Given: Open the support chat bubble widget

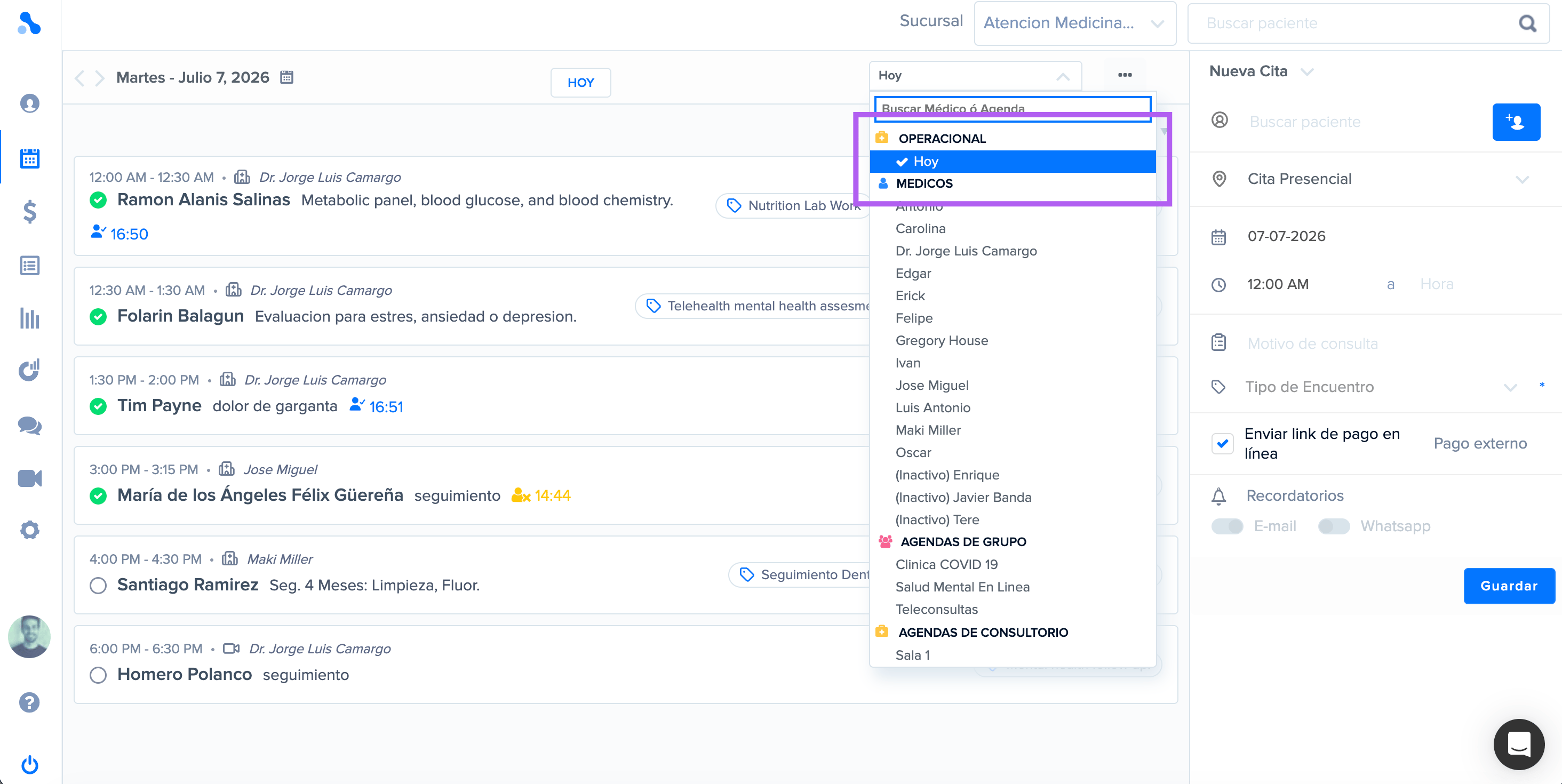Looking at the screenshot, I should (1518, 744).
